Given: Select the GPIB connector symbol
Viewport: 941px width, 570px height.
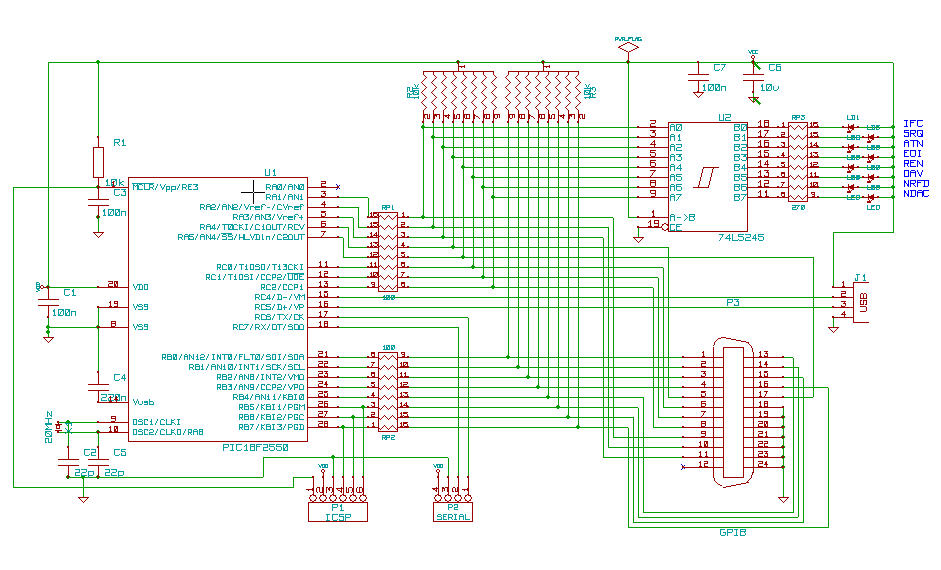Looking at the screenshot, I should point(733,412).
